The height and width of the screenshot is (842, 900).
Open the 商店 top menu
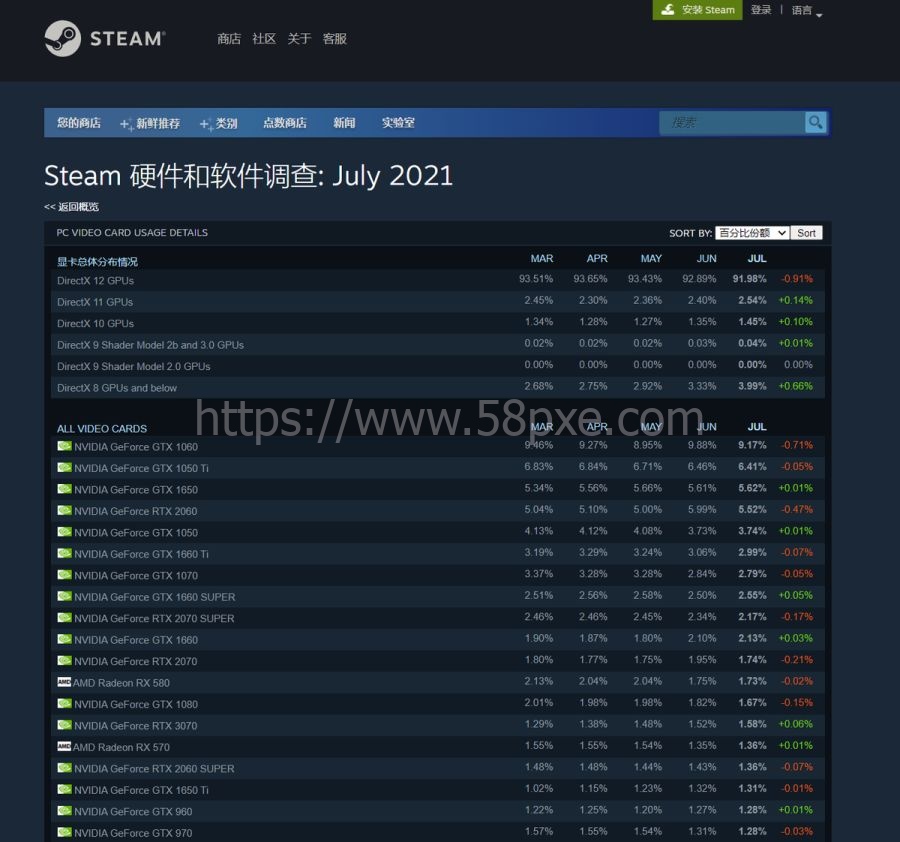click(228, 38)
